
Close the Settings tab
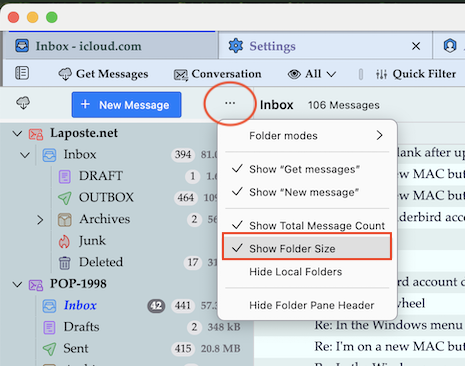coord(416,46)
